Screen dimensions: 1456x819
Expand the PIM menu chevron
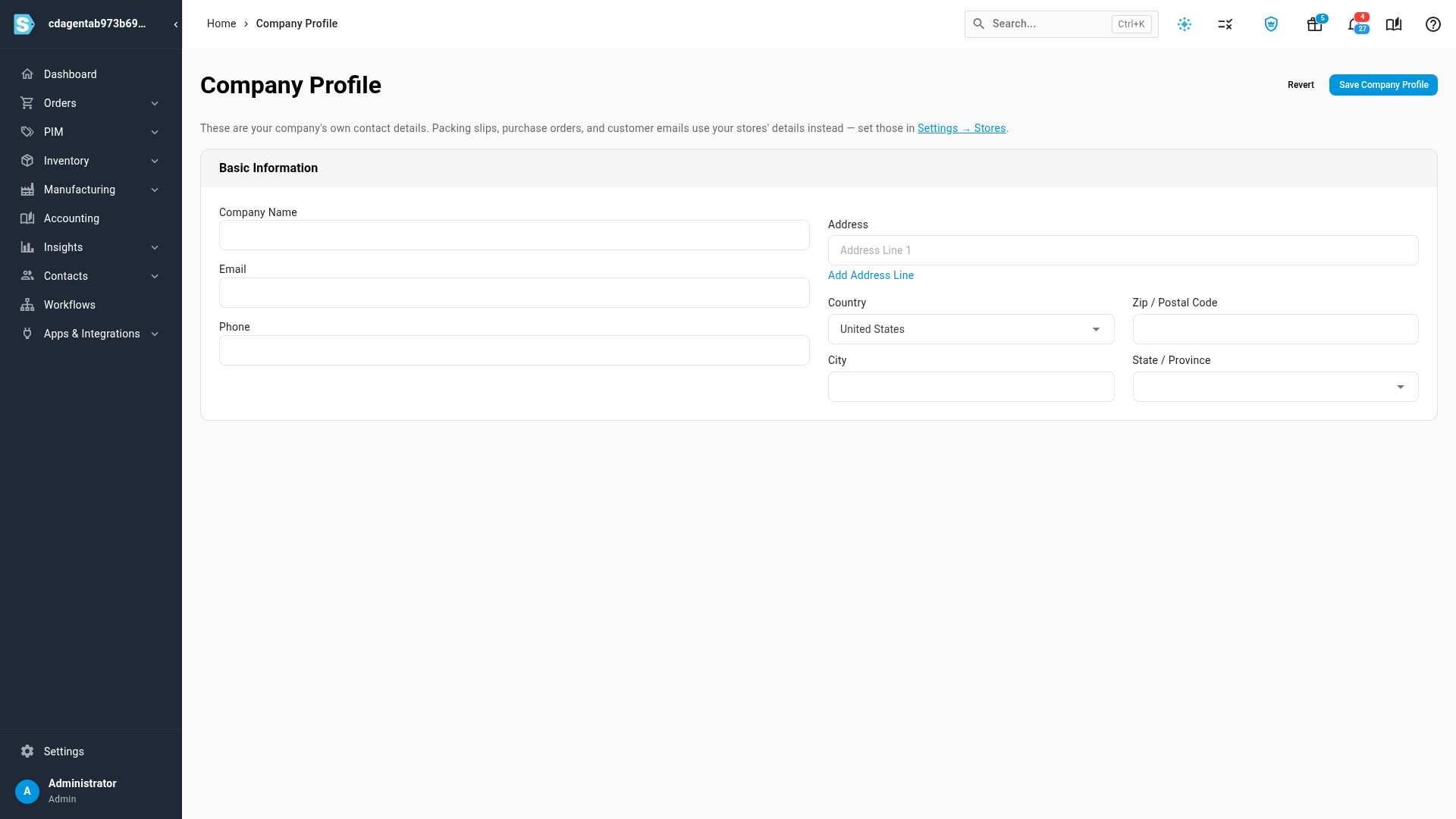coord(155,132)
